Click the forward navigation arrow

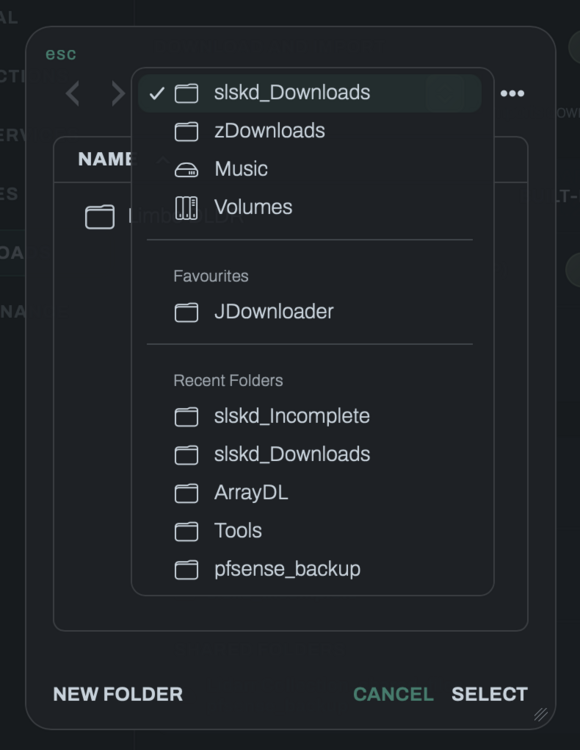pos(118,93)
